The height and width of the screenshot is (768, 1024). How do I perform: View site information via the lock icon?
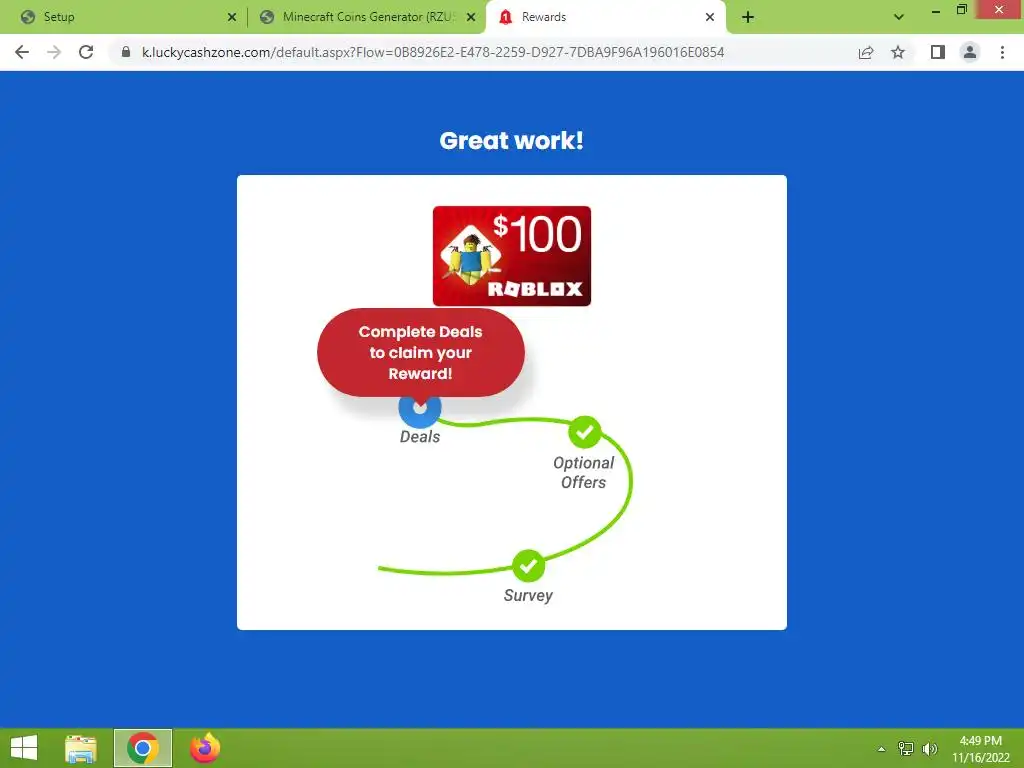(126, 52)
